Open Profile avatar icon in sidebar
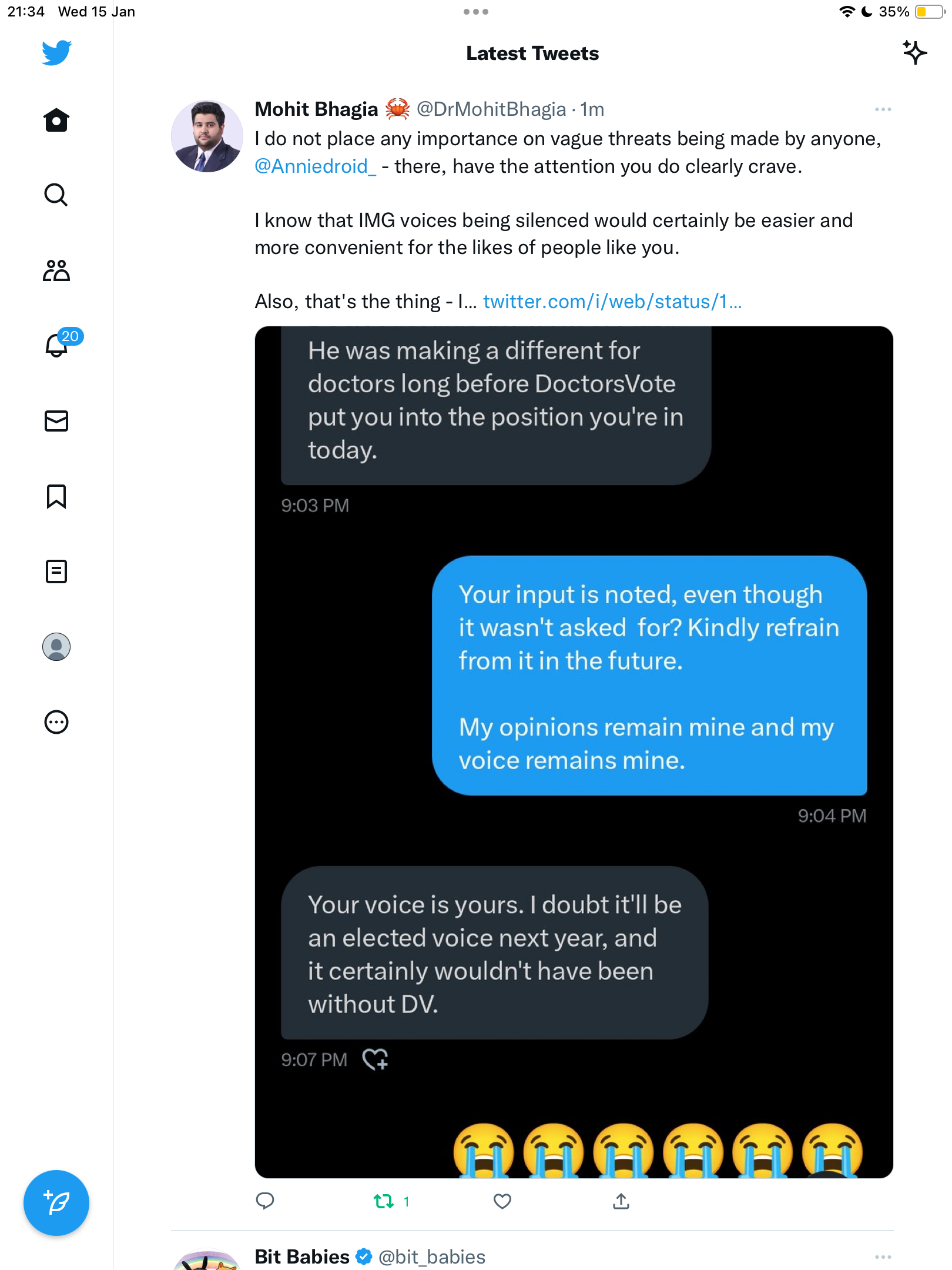952x1270 pixels. point(56,647)
